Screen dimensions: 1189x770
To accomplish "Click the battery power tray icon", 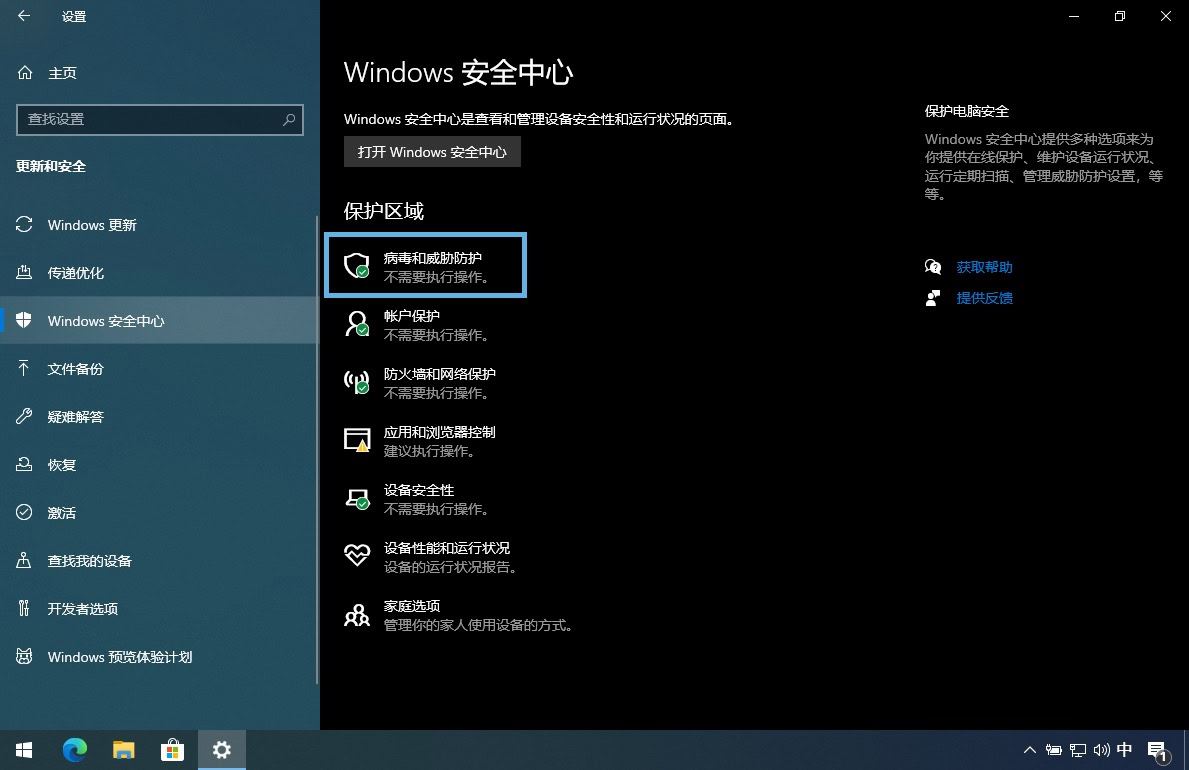I will 1053,750.
